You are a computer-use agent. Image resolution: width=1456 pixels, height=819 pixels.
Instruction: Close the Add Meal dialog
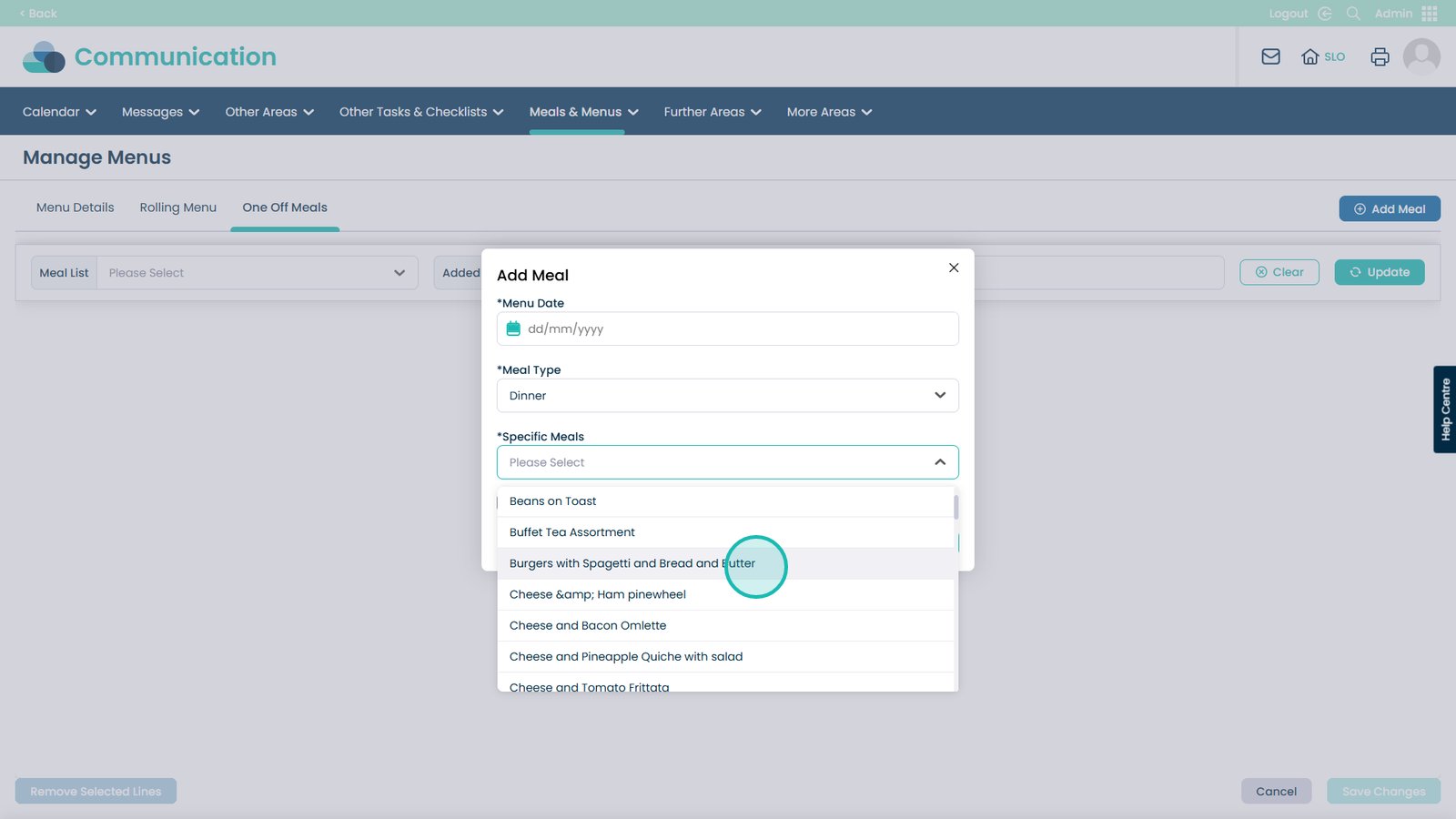pyautogui.click(x=953, y=268)
